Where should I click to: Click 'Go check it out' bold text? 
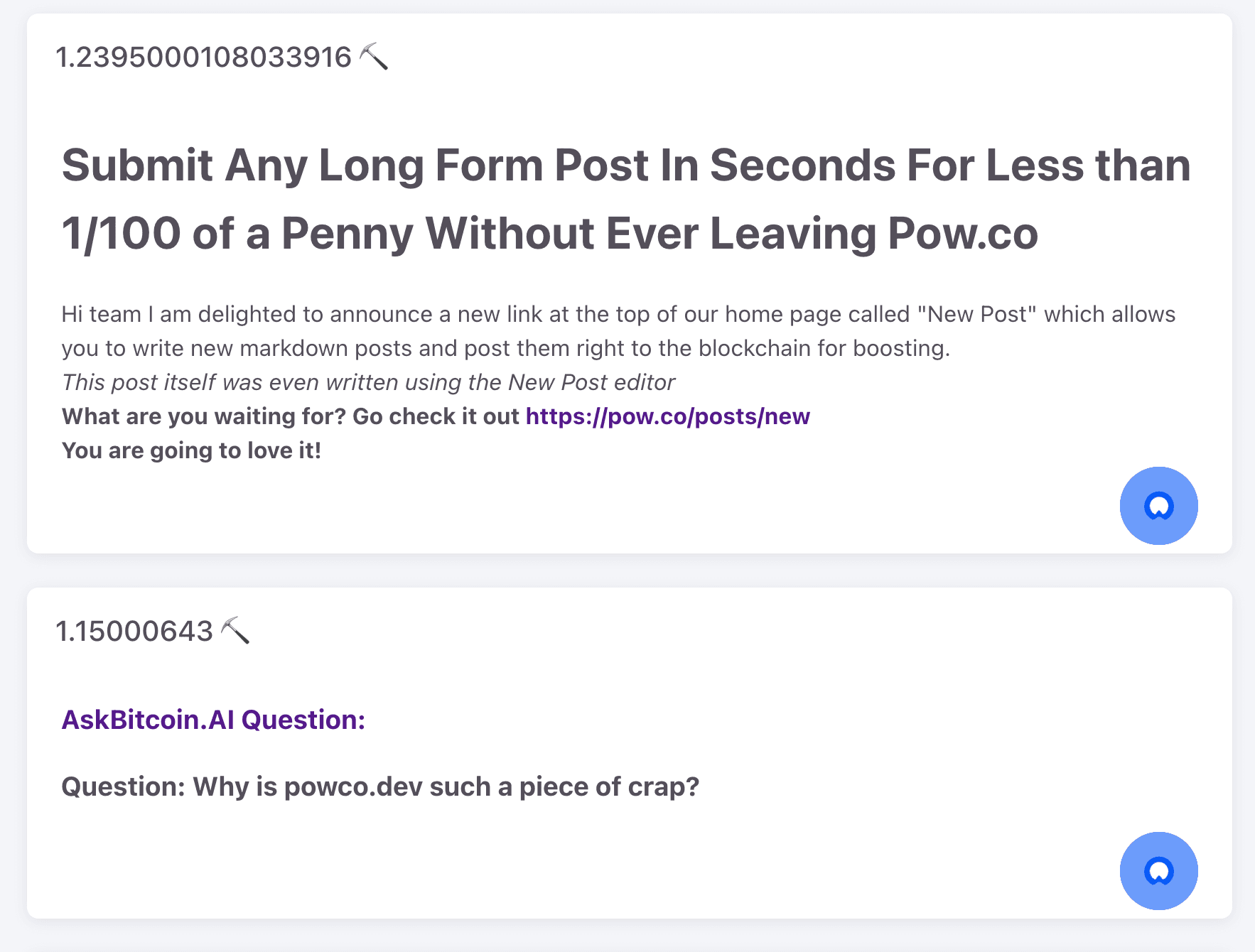436,416
